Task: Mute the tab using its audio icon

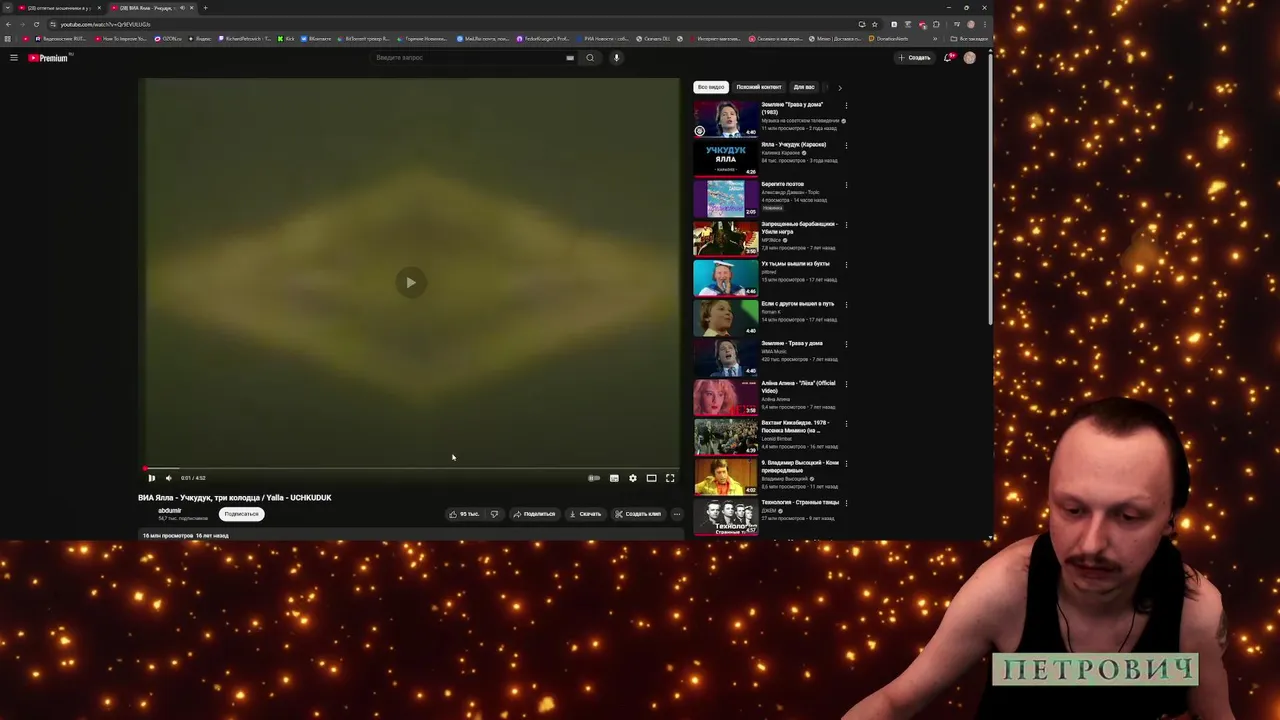Action: [182, 8]
